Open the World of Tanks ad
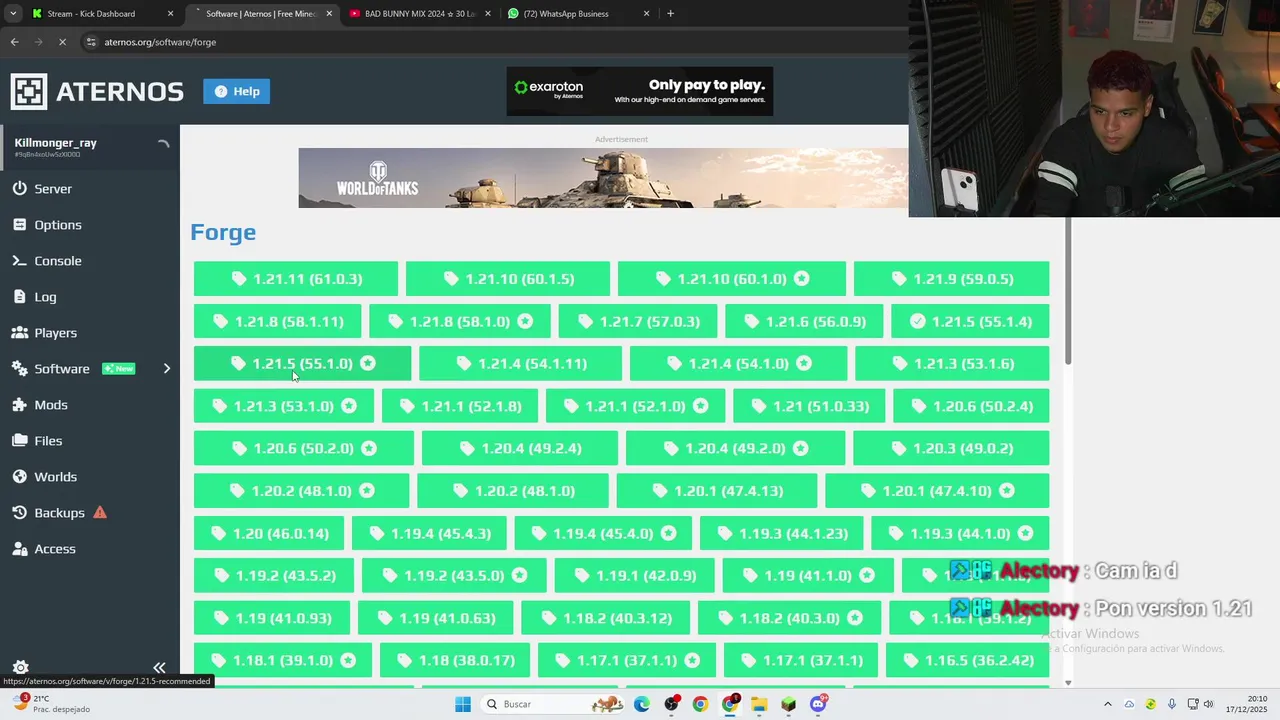This screenshot has height=720, width=1280. click(603, 178)
